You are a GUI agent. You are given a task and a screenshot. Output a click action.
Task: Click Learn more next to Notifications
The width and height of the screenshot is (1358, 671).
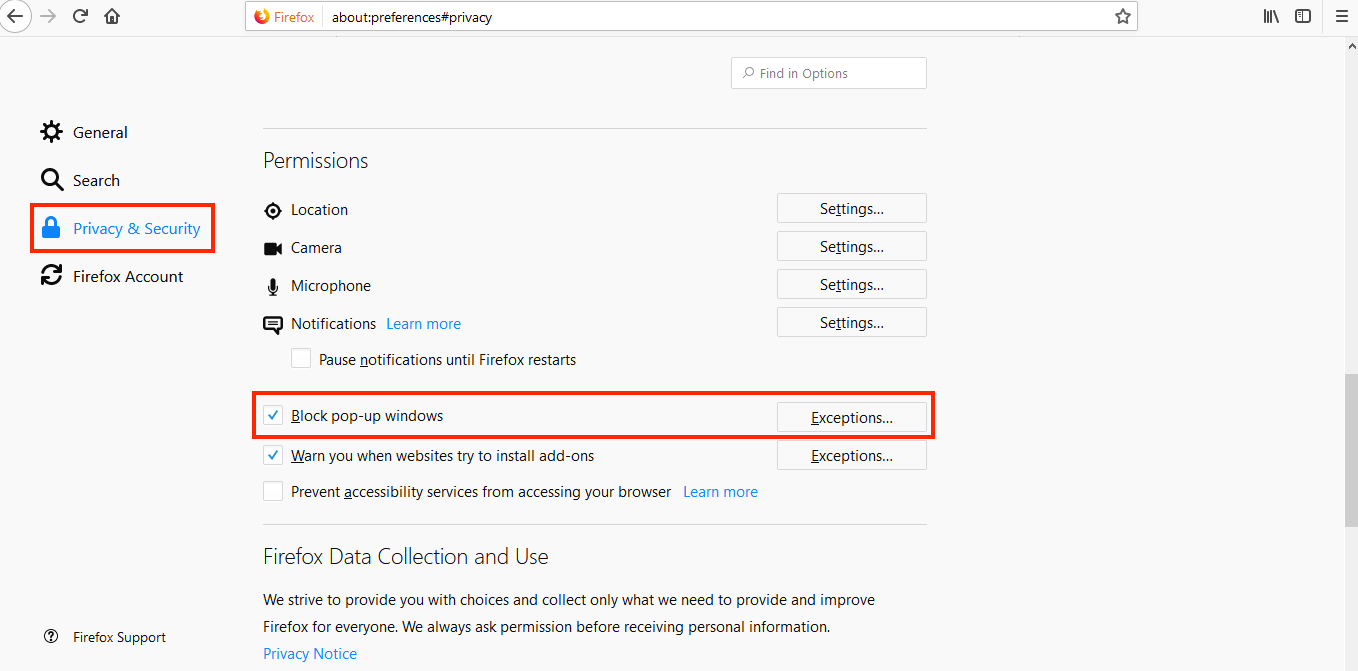(424, 324)
